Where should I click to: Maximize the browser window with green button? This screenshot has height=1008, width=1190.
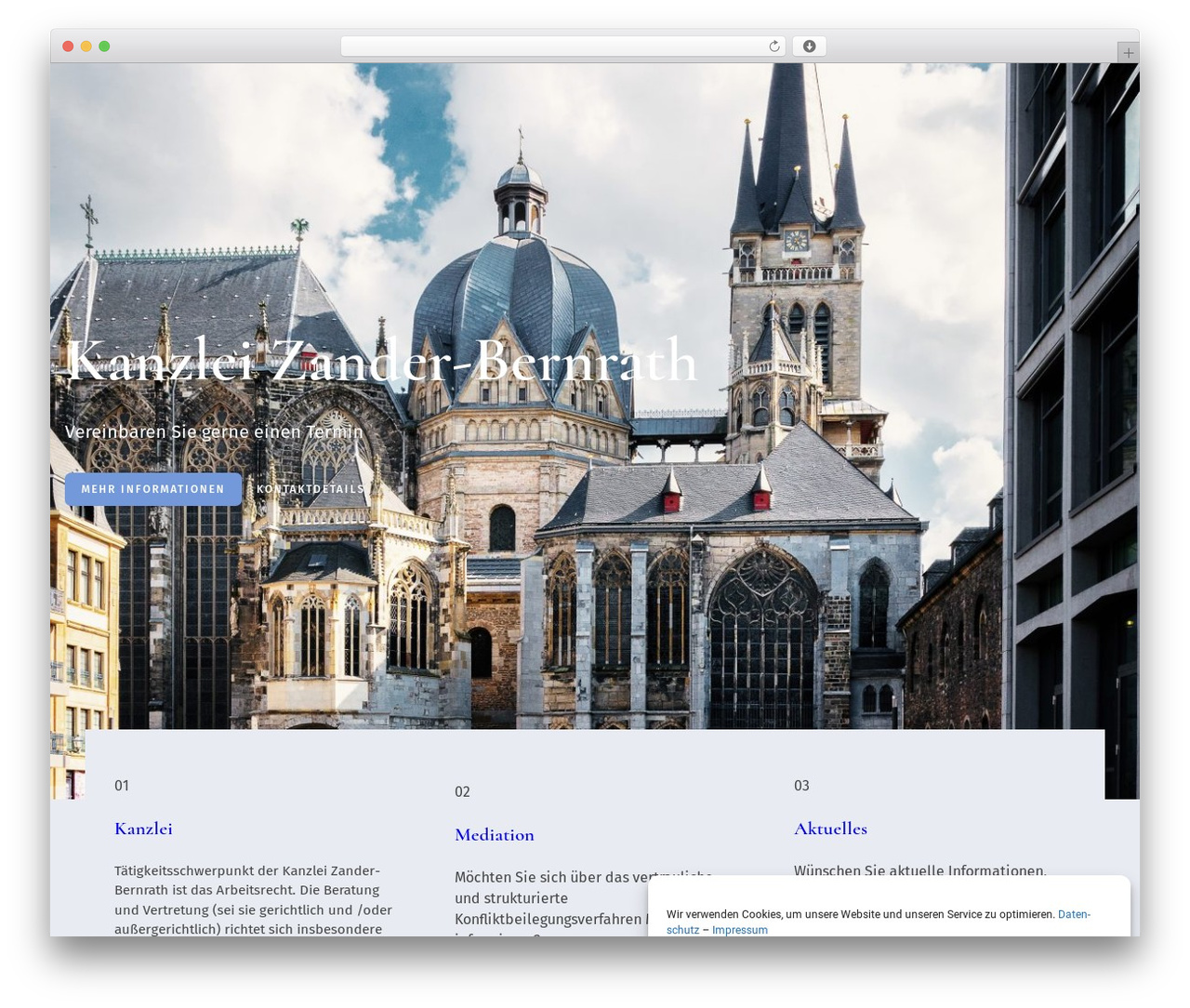(x=104, y=46)
